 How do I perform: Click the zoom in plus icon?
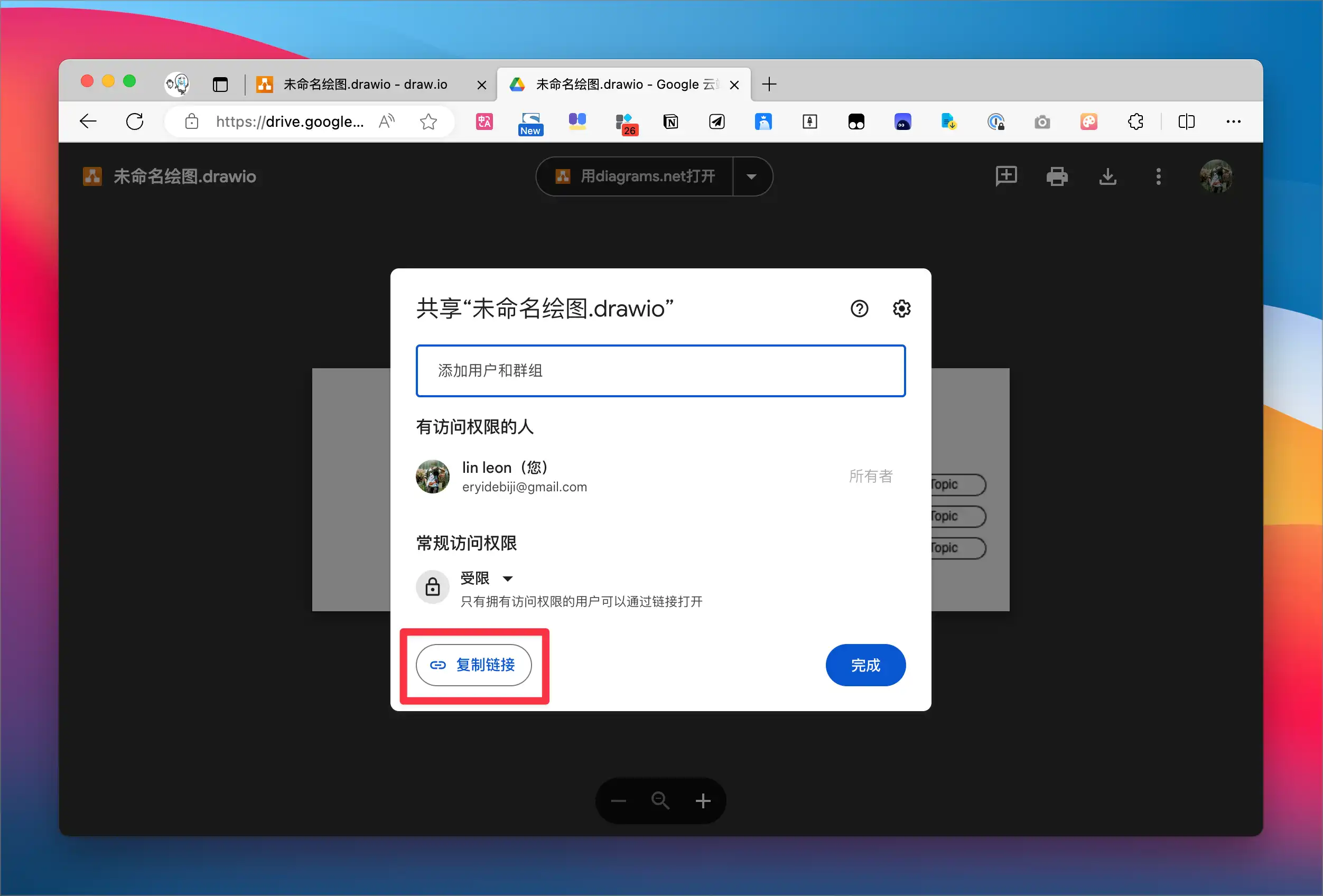[703, 801]
